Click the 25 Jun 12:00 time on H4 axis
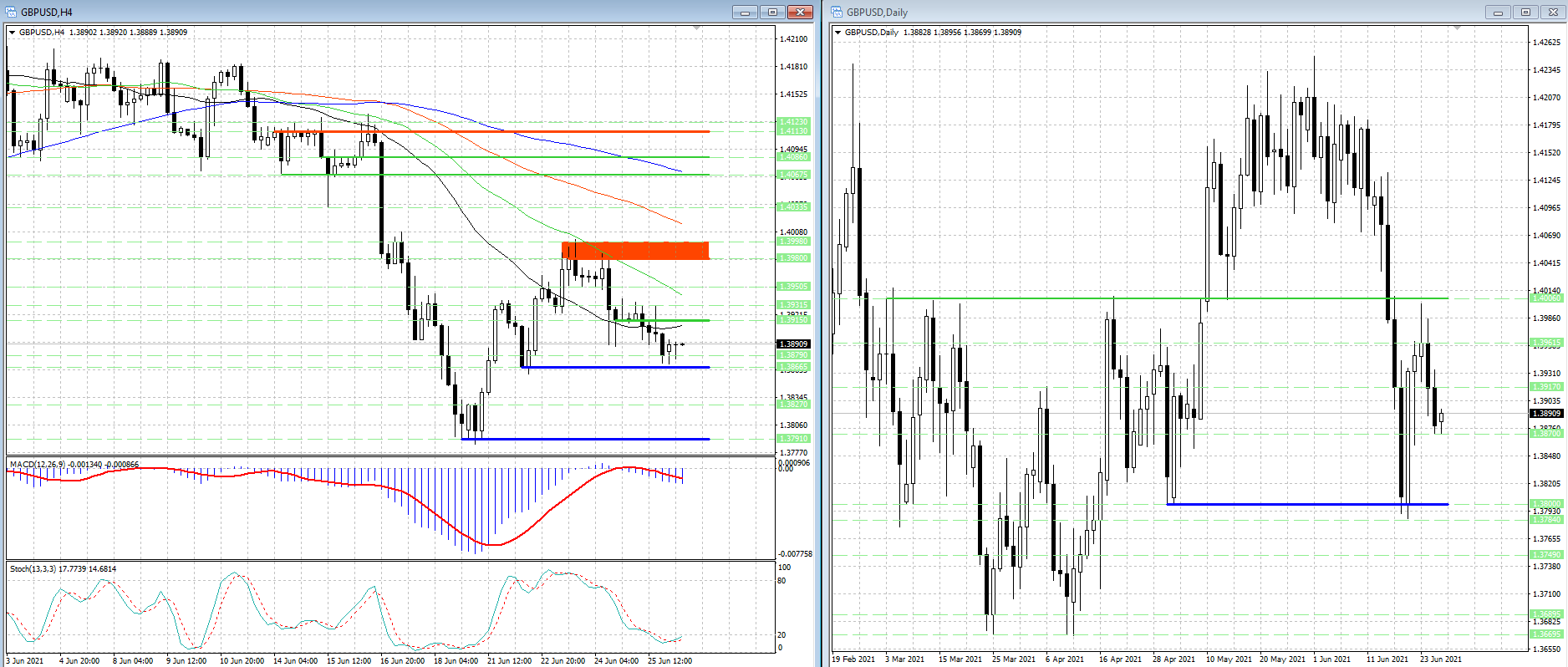The image size is (1568, 667). tap(669, 661)
